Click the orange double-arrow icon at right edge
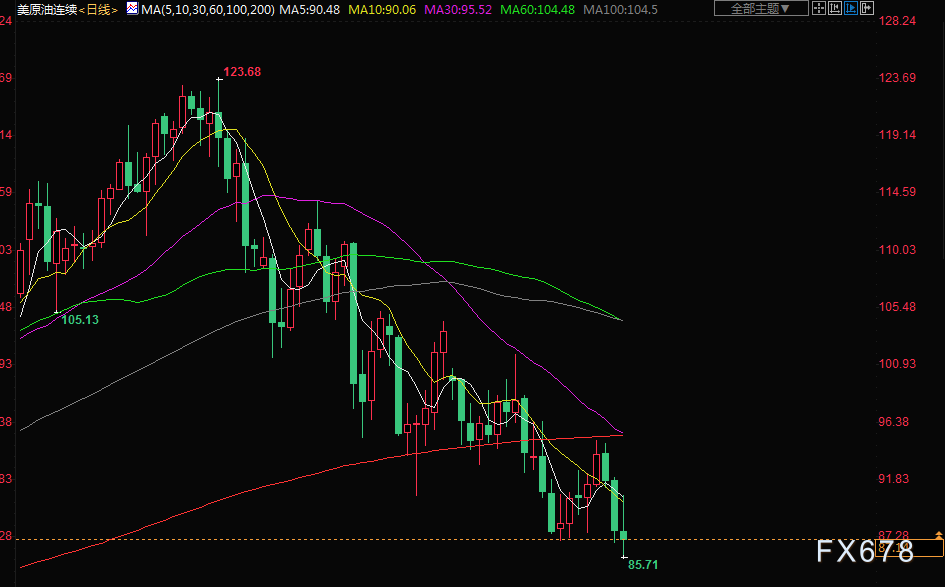The width and height of the screenshot is (945, 587). tap(938, 536)
